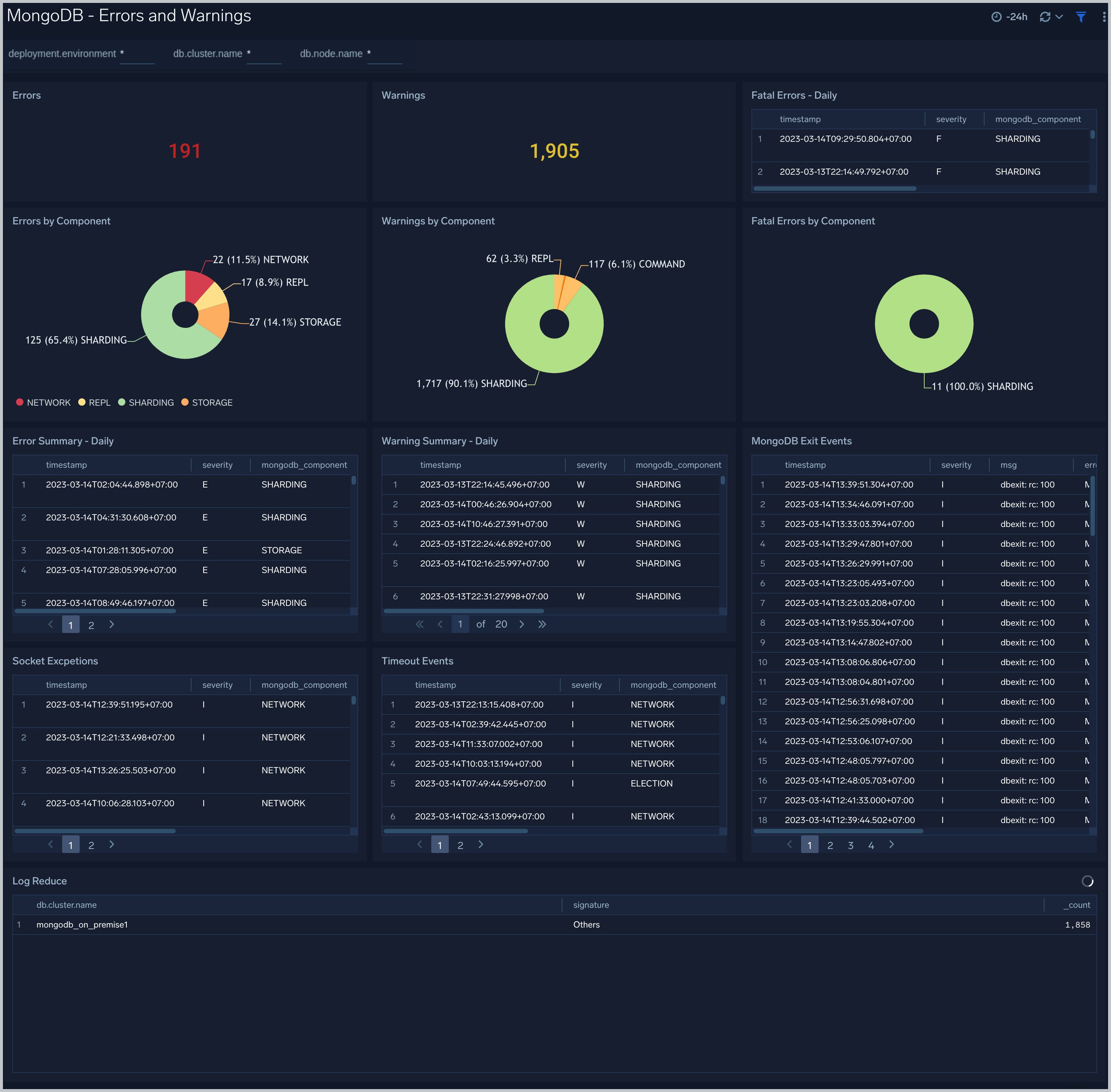The width and height of the screenshot is (1111, 1092).
Task: Select Socket Exceptions row 2023-03-14T12:39:51.195+07:00
Action: (181, 712)
